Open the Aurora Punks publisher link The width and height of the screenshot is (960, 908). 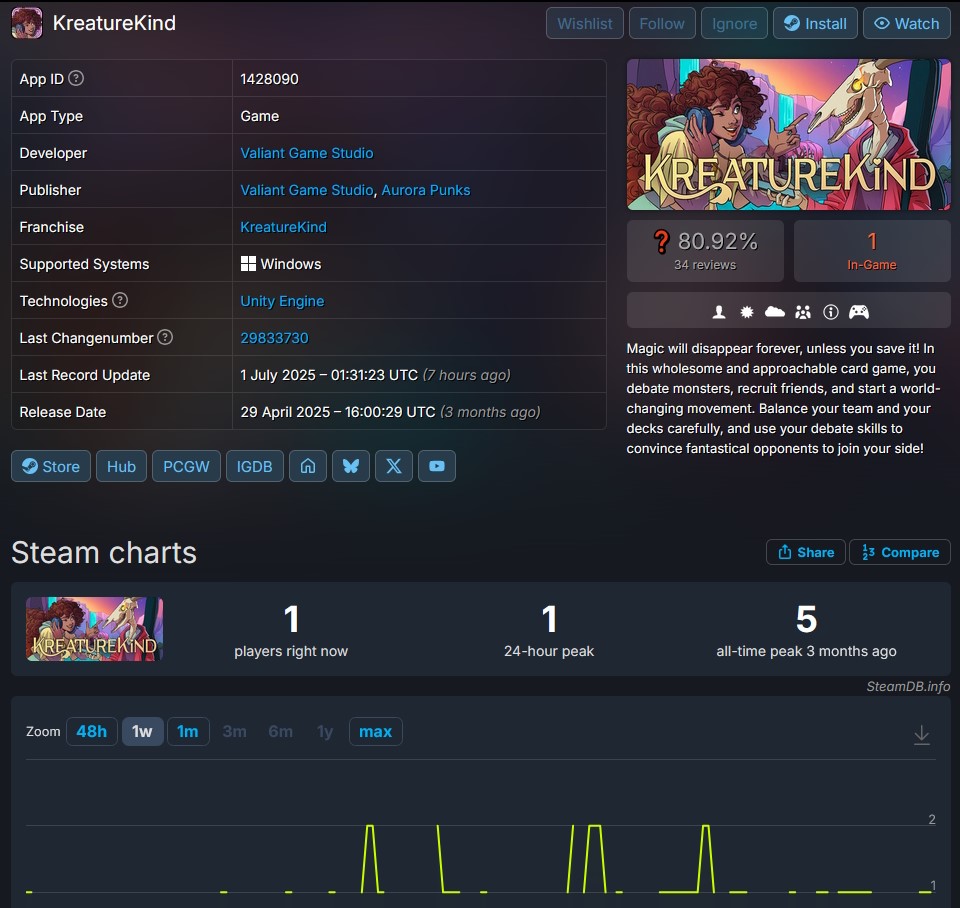(426, 190)
